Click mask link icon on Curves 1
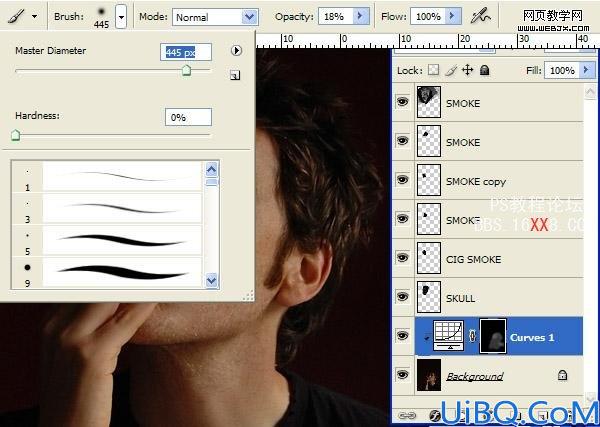The width and height of the screenshot is (600, 427). click(472, 336)
